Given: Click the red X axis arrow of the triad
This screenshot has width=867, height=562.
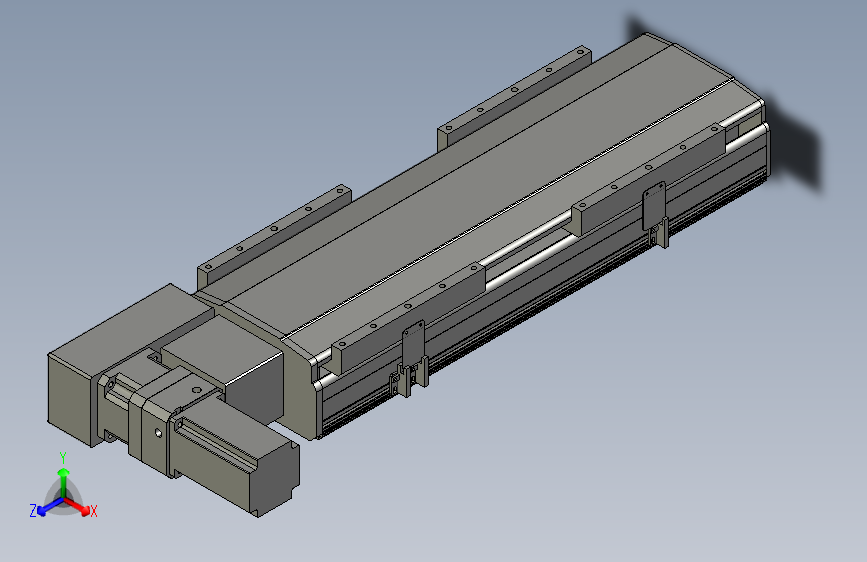Looking at the screenshot, I should (76, 506).
